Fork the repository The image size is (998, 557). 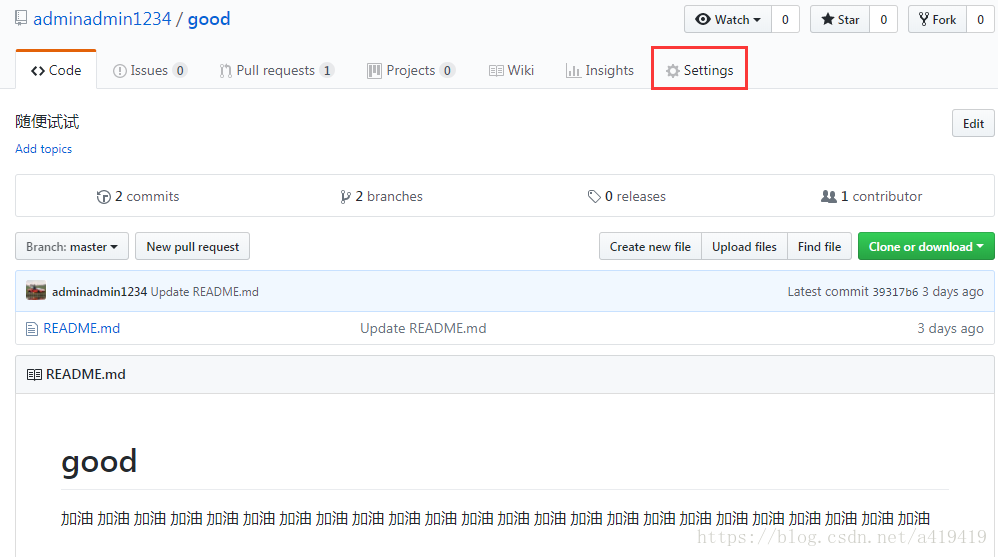coord(938,20)
